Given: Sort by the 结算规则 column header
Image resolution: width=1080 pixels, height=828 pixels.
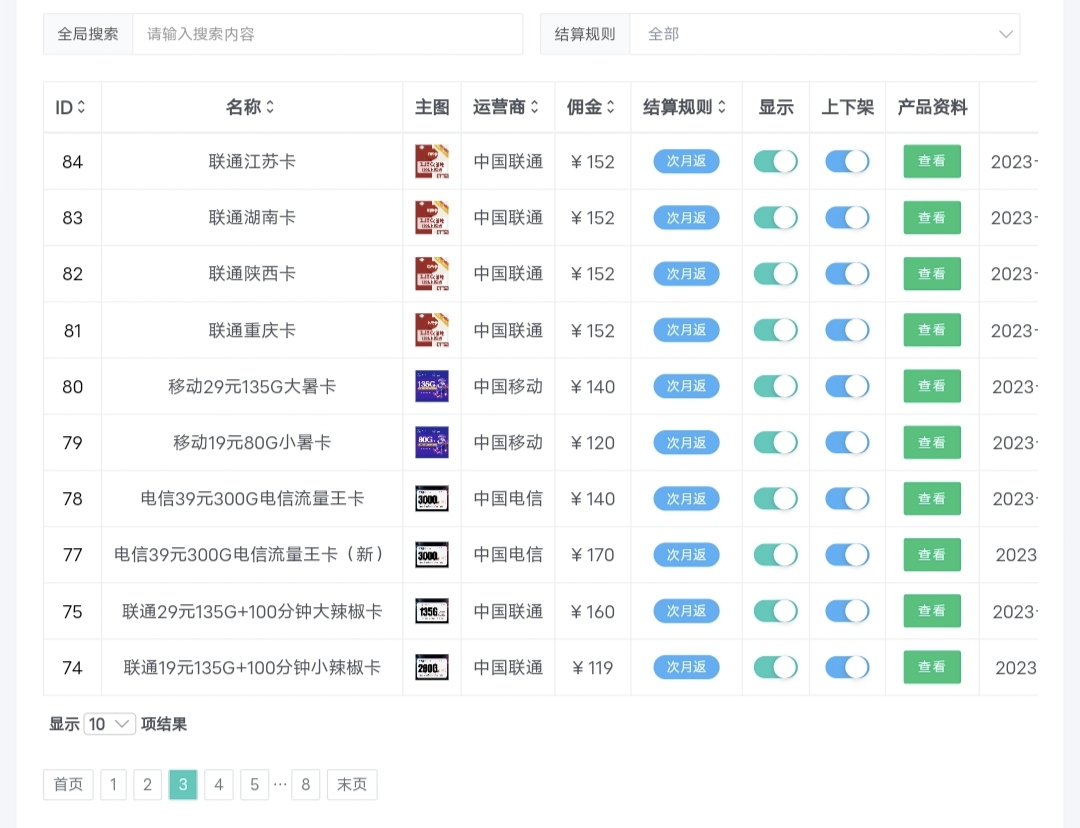Looking at the screenshot, I should 686,107.
